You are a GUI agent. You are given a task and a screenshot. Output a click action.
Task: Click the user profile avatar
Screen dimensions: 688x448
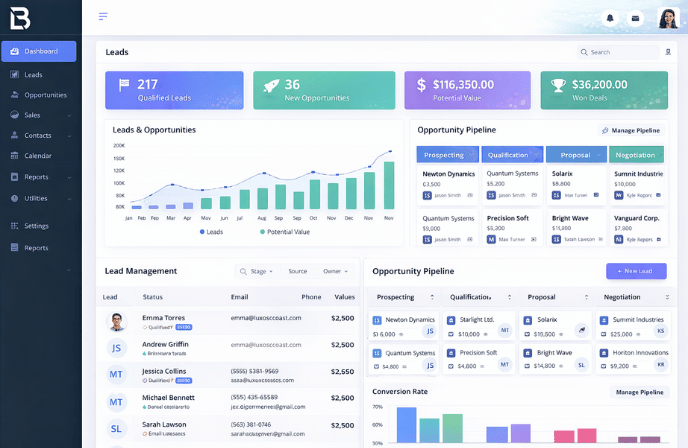point(668,18)
